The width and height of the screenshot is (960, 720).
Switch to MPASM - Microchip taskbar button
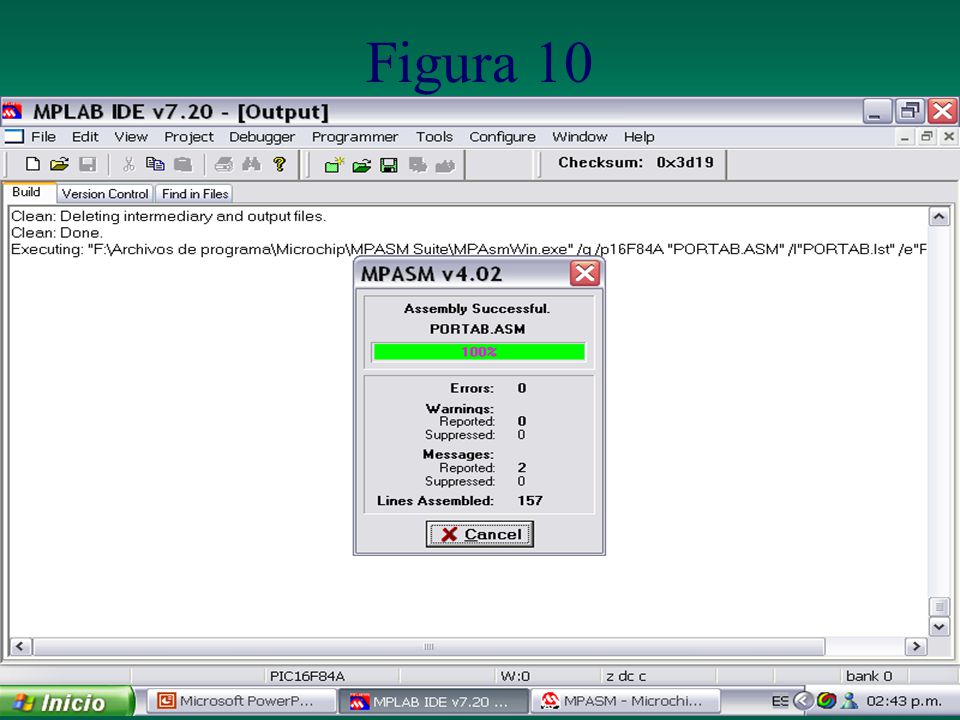coord(625,701)
